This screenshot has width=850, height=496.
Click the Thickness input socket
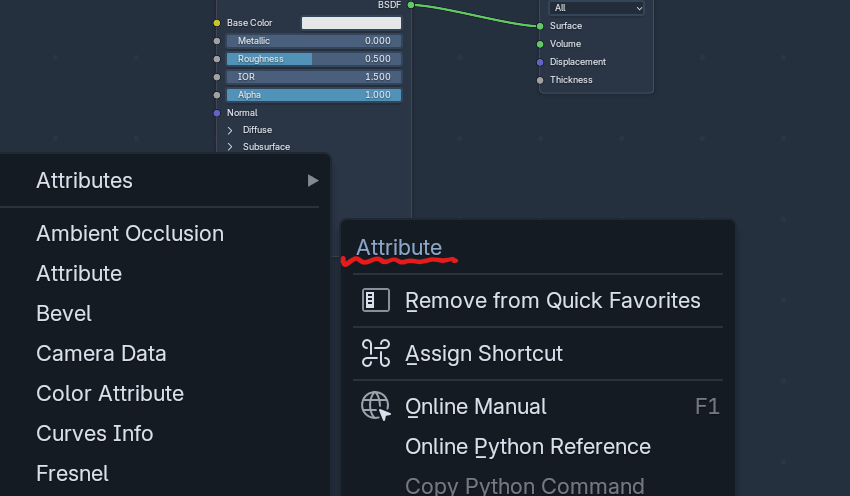pos(540,80)
